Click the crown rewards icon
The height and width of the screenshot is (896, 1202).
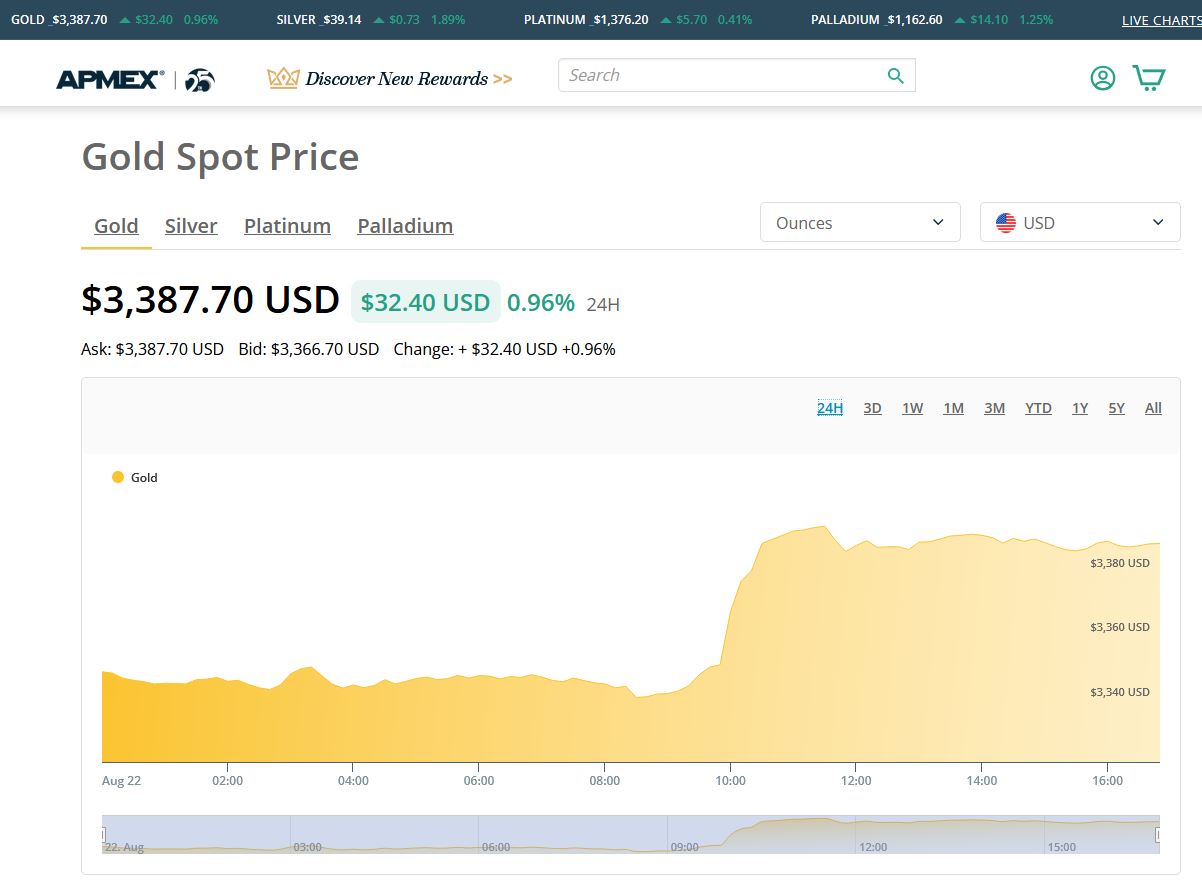pyautogui.click(x=283, y=78)
